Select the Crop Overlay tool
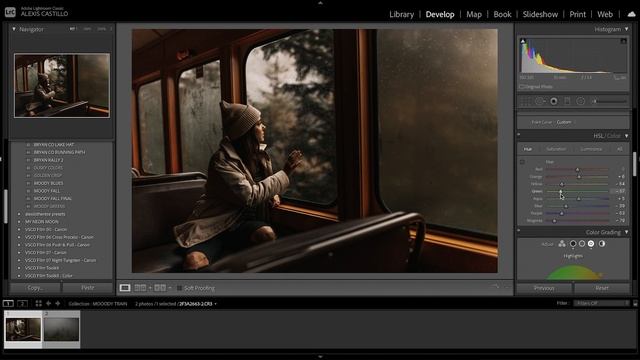640x360 pixels. (x=525, y=101)
